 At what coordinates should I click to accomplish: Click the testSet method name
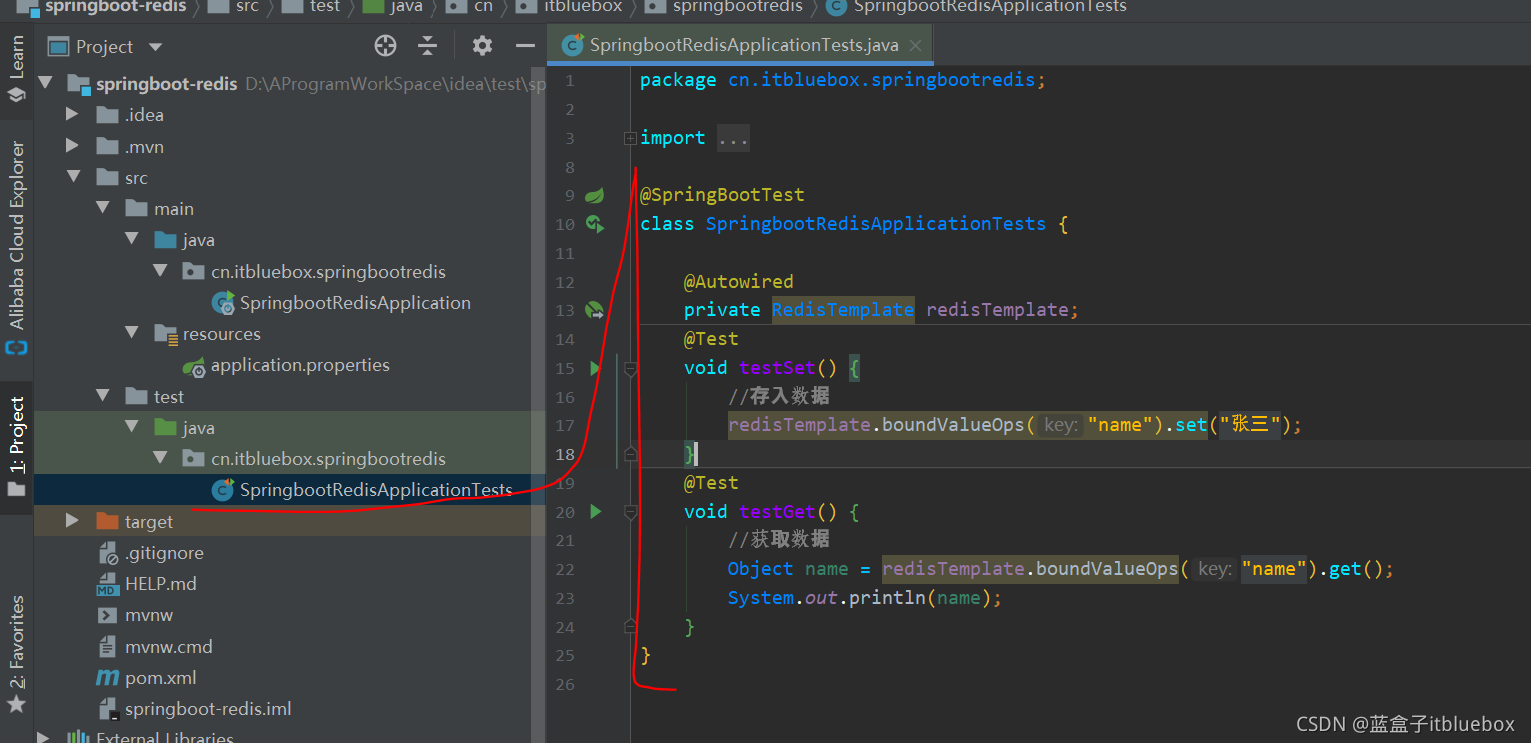pos(777,368)
